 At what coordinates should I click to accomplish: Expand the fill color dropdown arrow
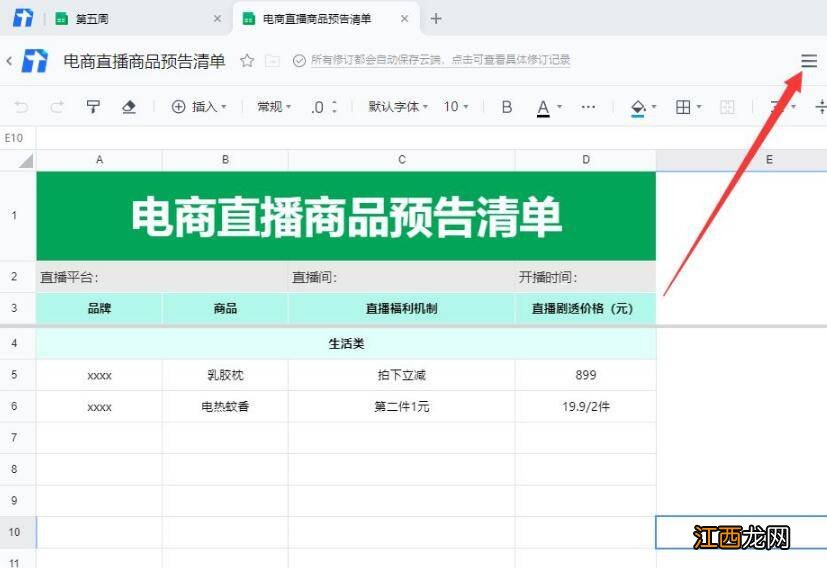click(654, 107)
